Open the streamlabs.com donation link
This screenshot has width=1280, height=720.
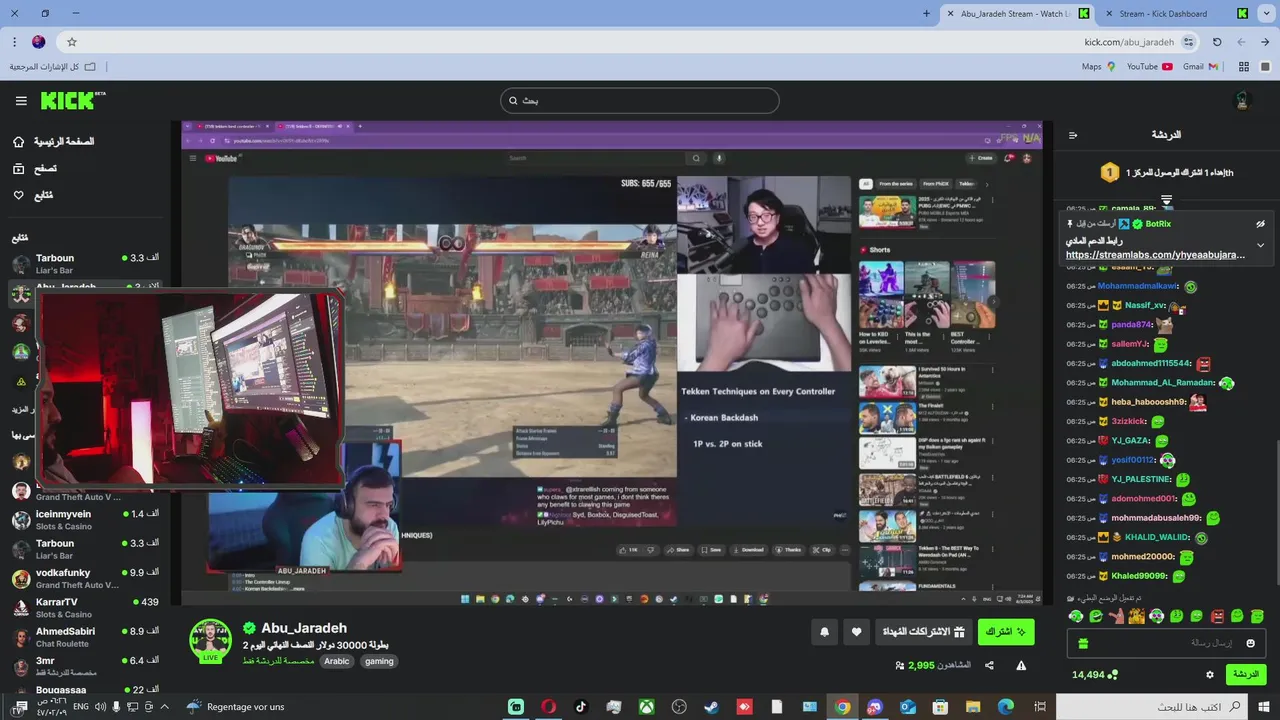click(1155, 255)
